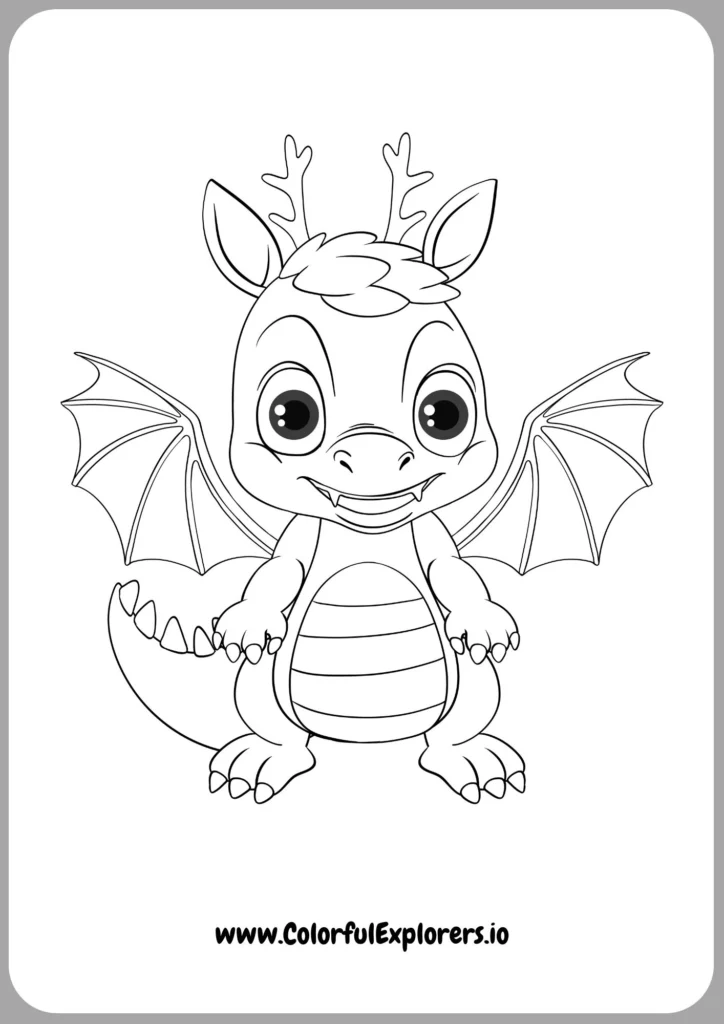Click the www.ColorfulExplorers.io website text

tap(362, 935)
